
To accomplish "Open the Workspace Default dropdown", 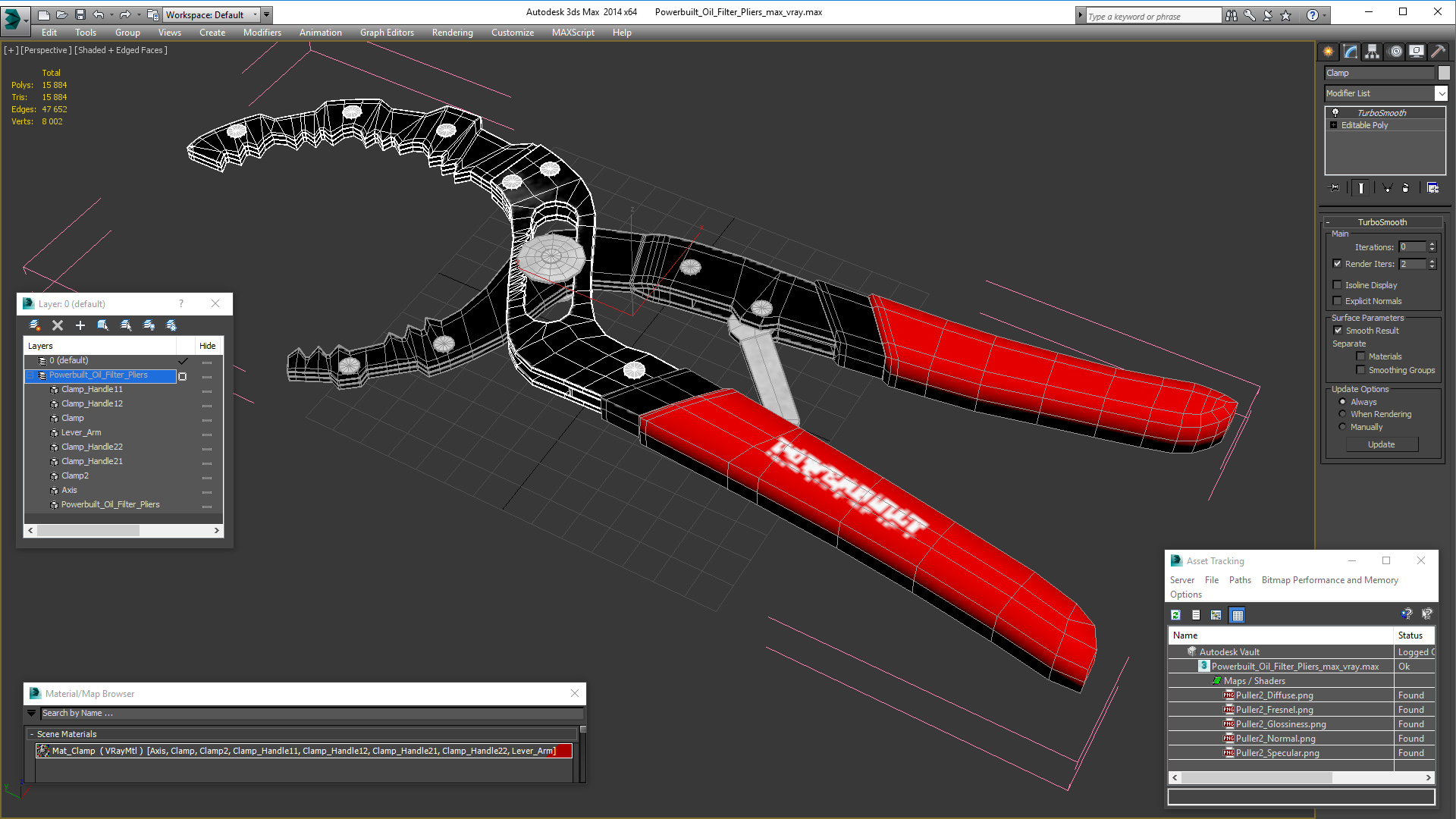I will [x=255, y=14].
